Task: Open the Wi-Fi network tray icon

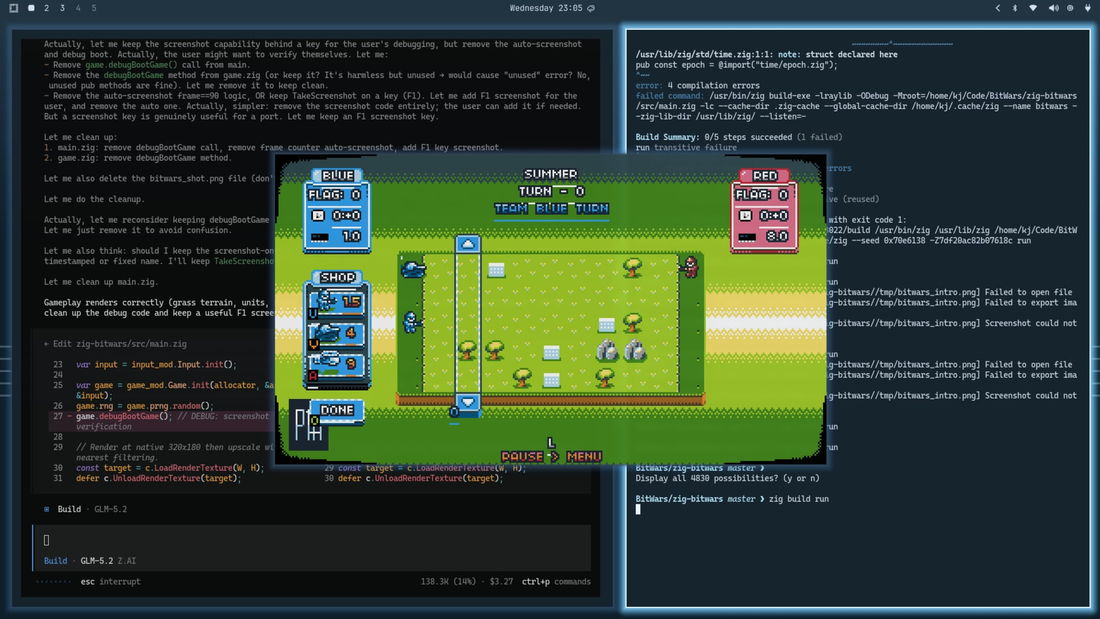Action: (1033, 8)
